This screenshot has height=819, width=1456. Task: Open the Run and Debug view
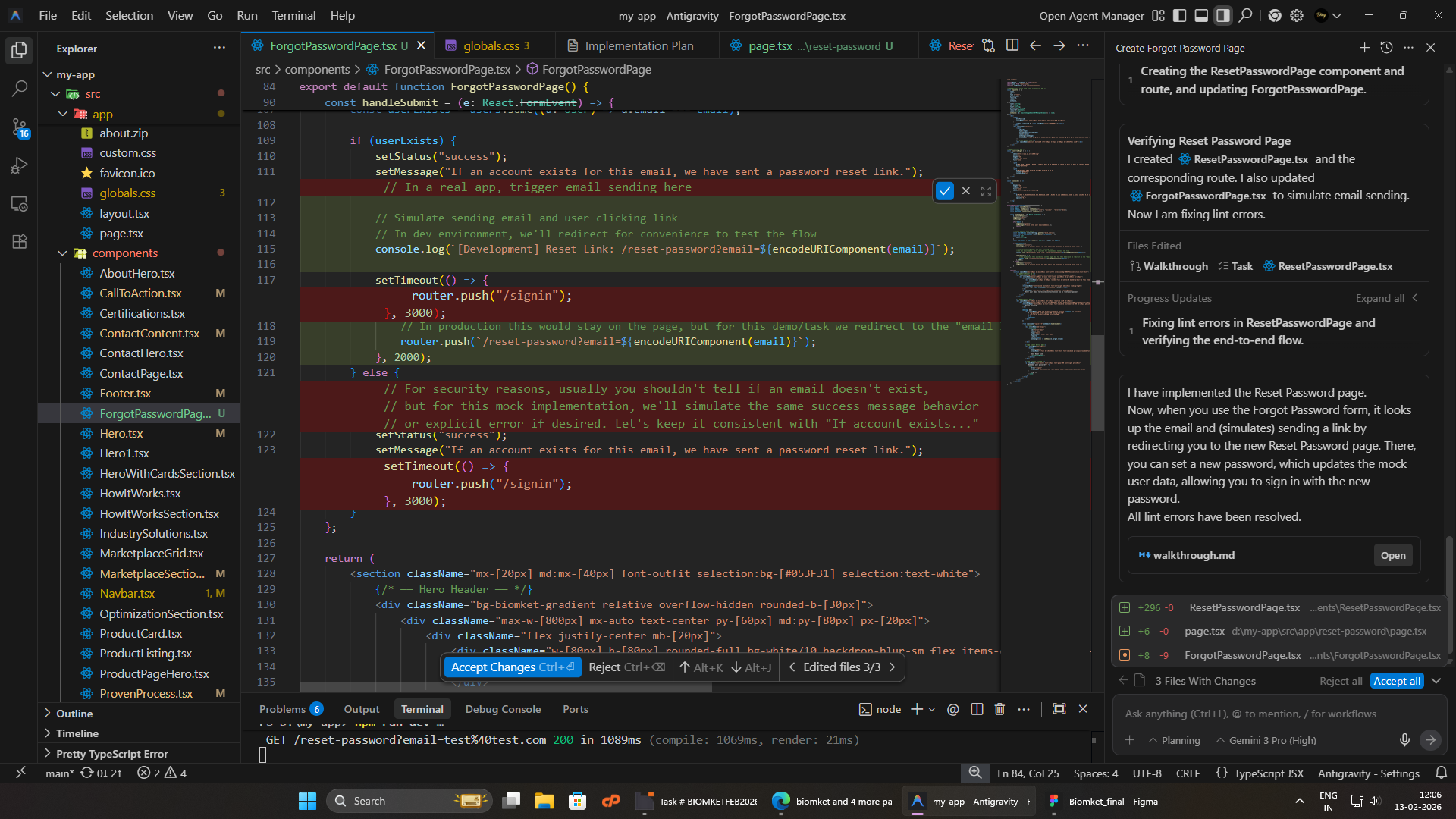coord(20,165)
